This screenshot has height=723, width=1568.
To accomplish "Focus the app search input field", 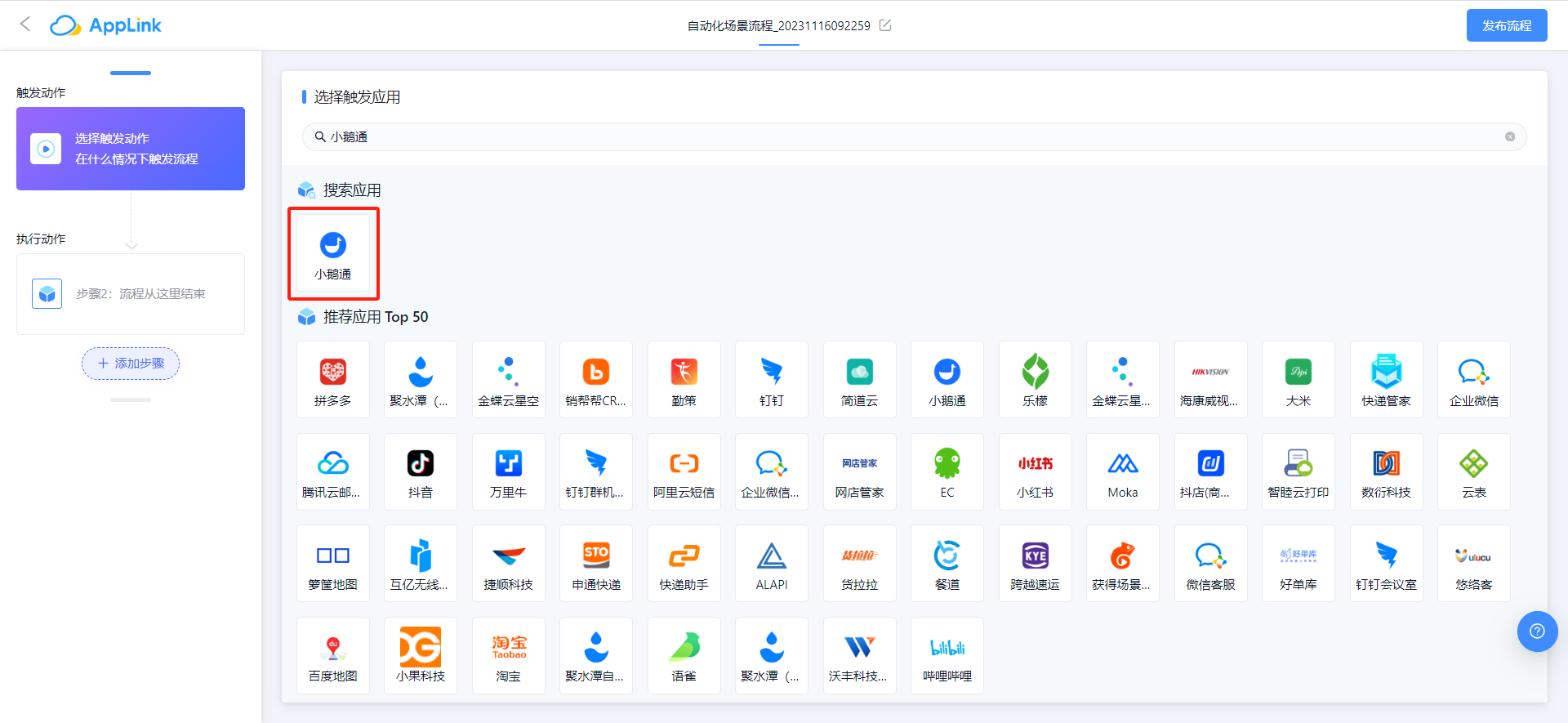I will click(x=915, y=136).
